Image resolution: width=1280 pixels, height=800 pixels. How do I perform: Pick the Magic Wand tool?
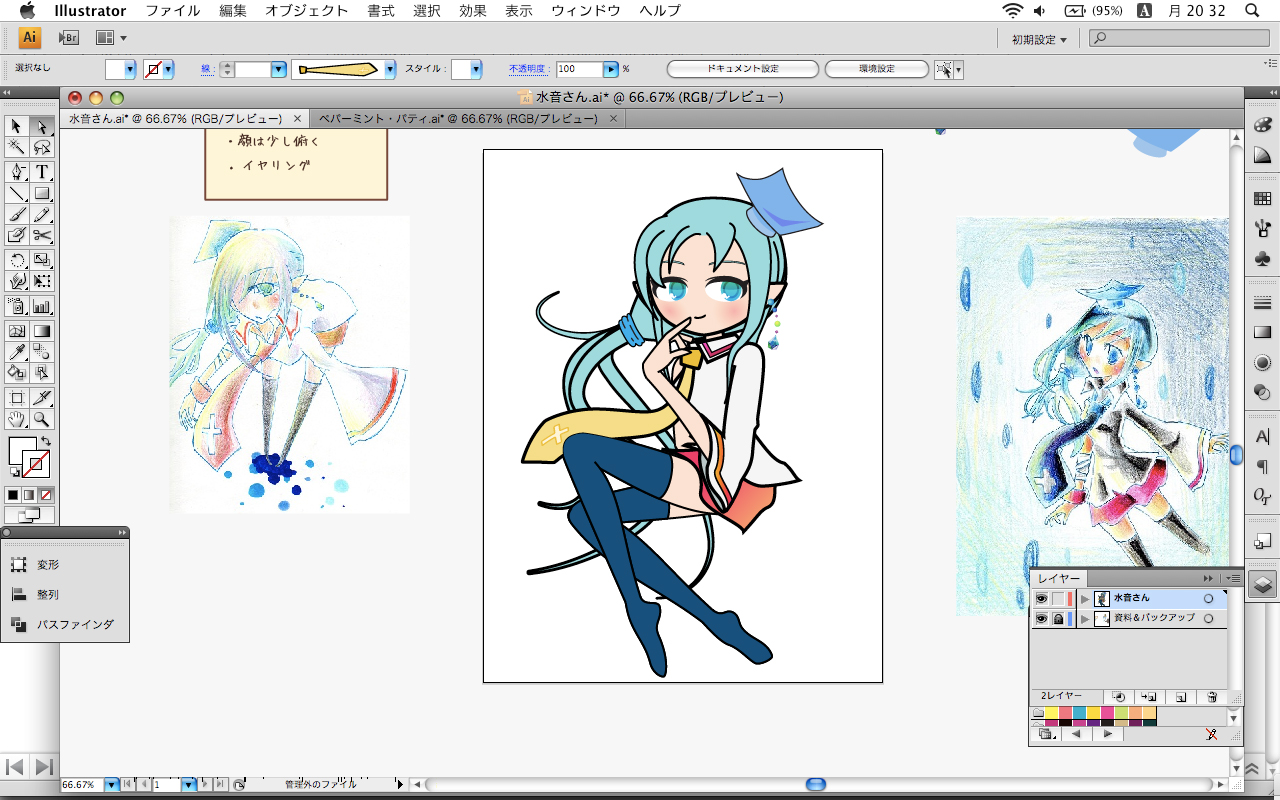17,147
